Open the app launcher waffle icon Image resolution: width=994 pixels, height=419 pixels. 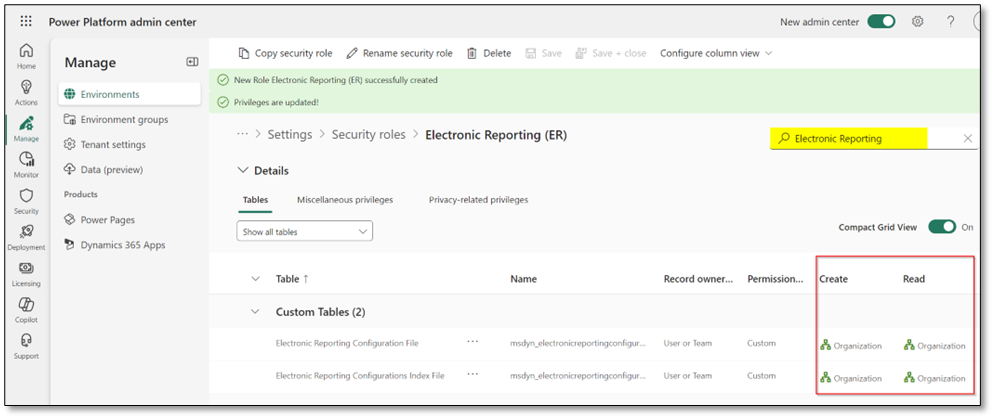coord(26,22)
